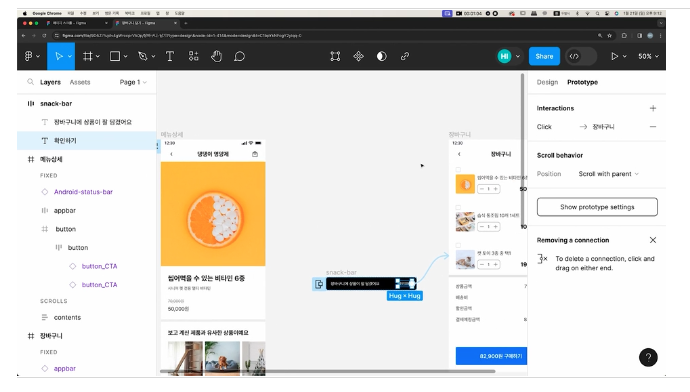The height and width of the screenshot is (392, 690).
Task: Open the Figma main menu icon
Action: pos(29,56)
